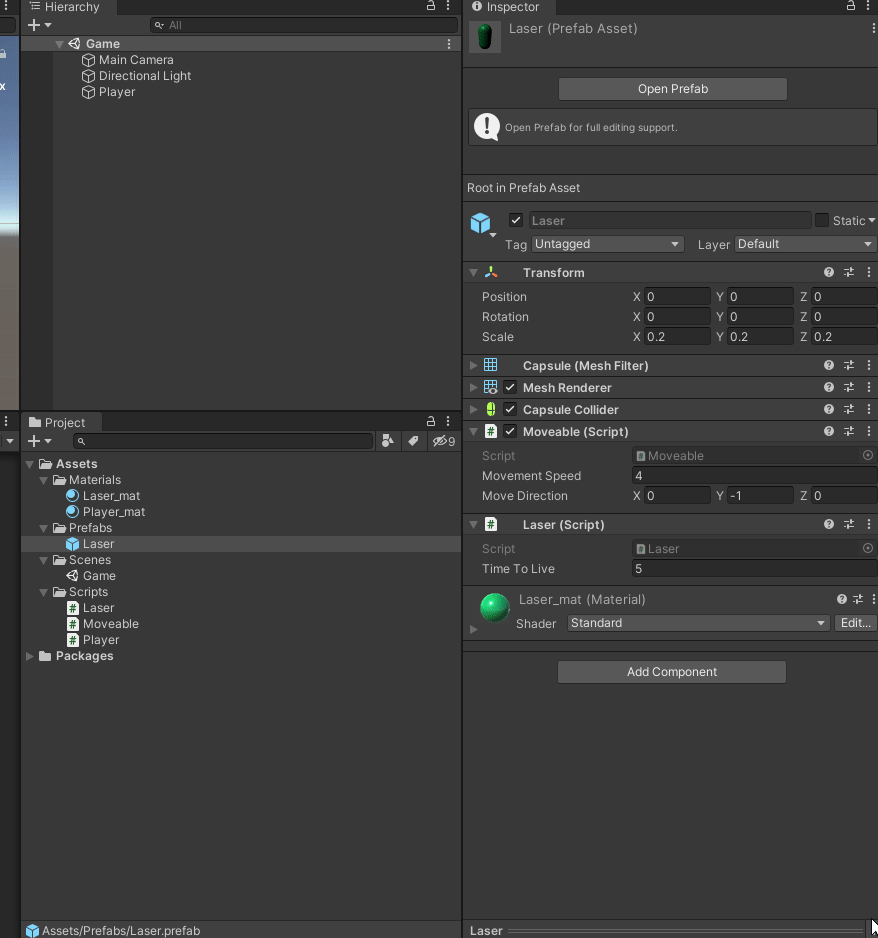The image size is (878, 938).
Task: Click material Edit... button
Action: coord(855,623)
